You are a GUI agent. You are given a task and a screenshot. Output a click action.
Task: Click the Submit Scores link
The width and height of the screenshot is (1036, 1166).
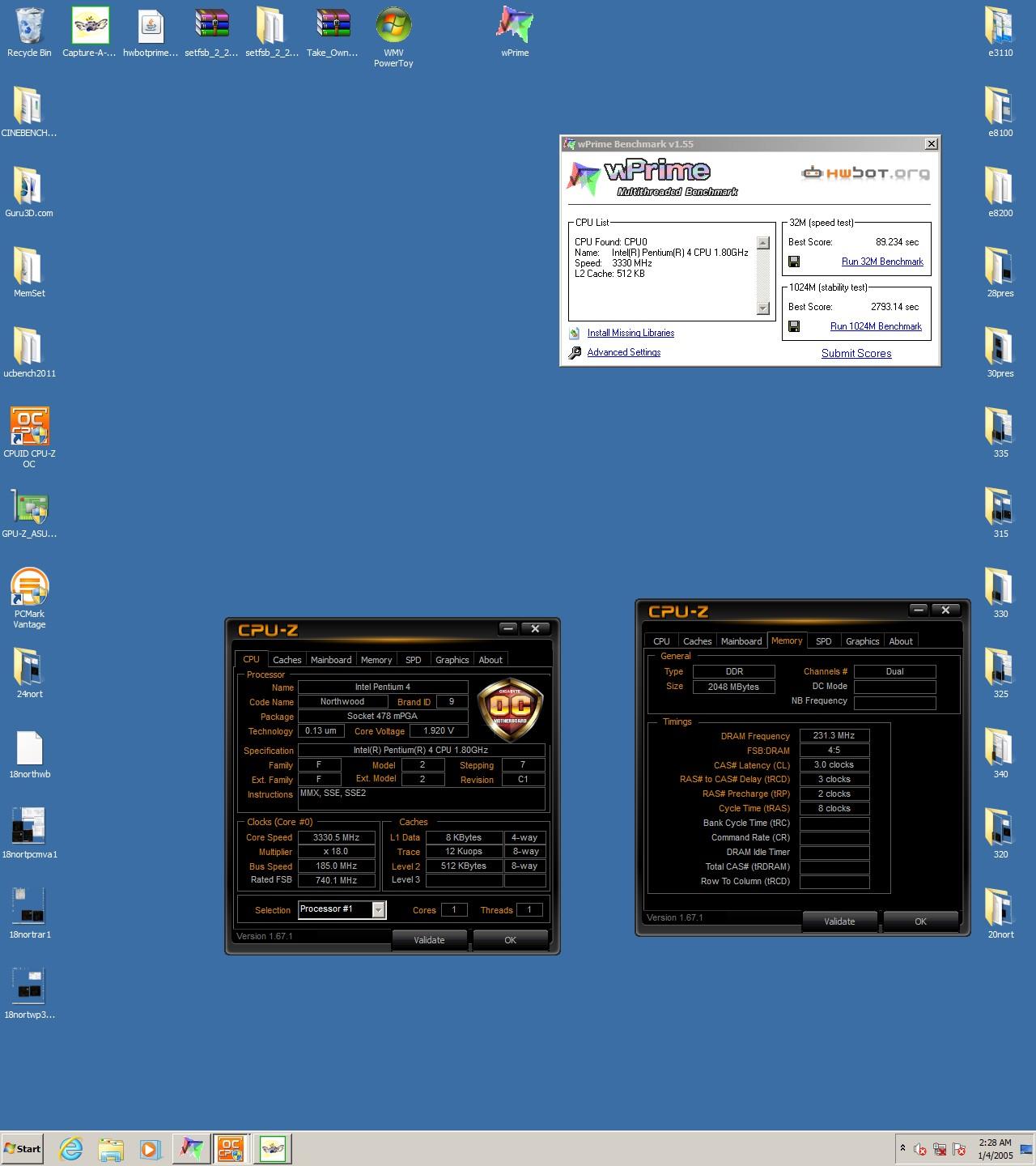pos(856,353)
